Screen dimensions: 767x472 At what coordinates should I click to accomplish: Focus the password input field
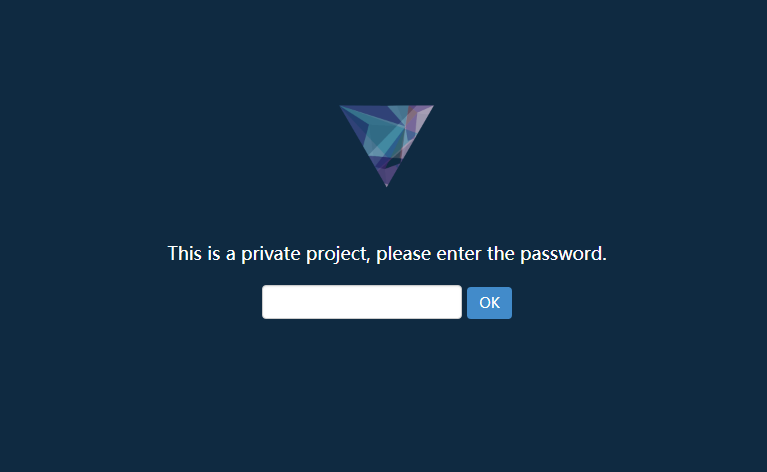361,302
